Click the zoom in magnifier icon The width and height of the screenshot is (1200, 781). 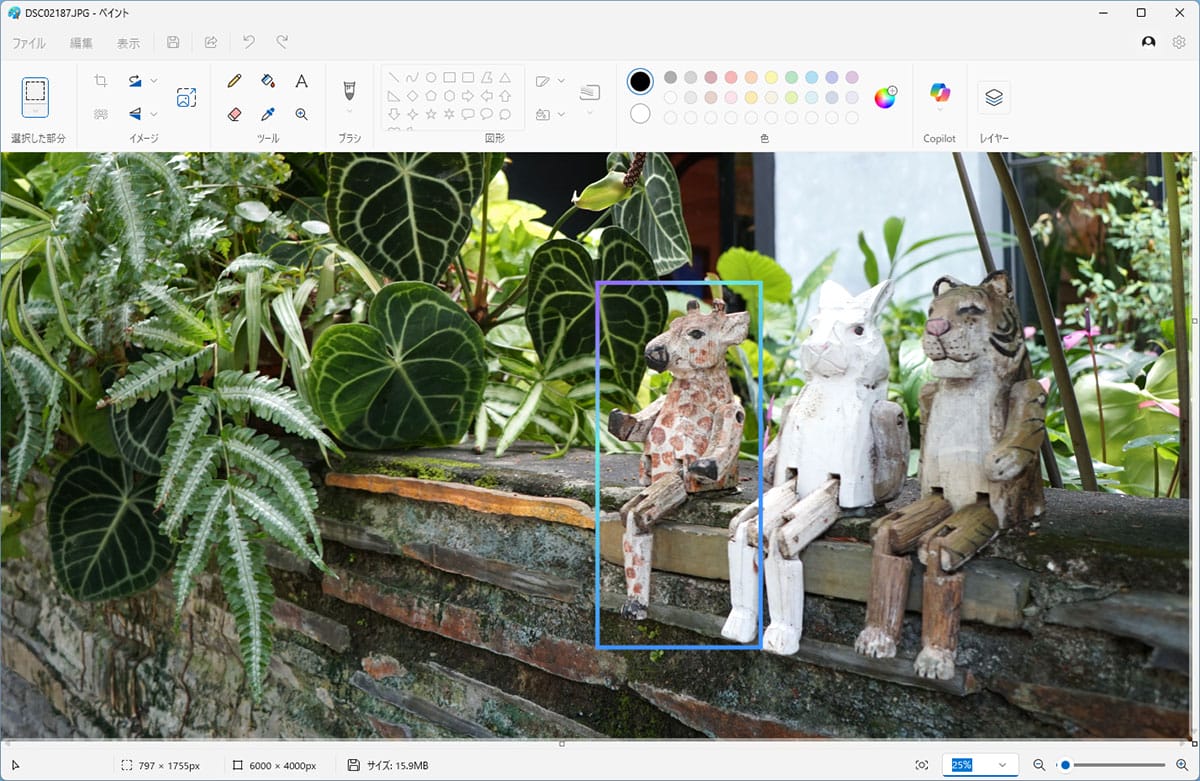(x=1184, y=765)
